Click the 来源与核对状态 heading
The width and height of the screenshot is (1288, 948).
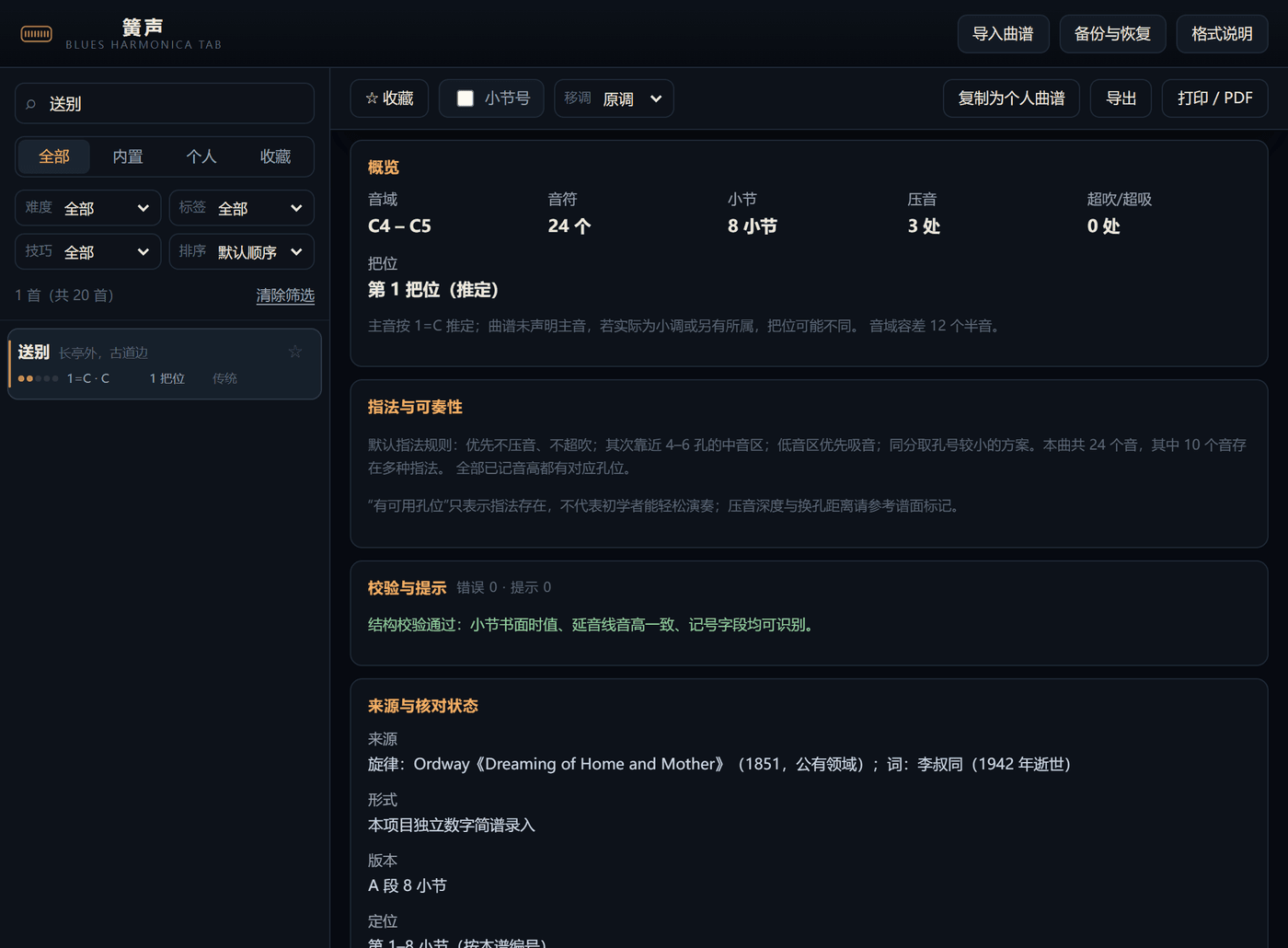423,706
